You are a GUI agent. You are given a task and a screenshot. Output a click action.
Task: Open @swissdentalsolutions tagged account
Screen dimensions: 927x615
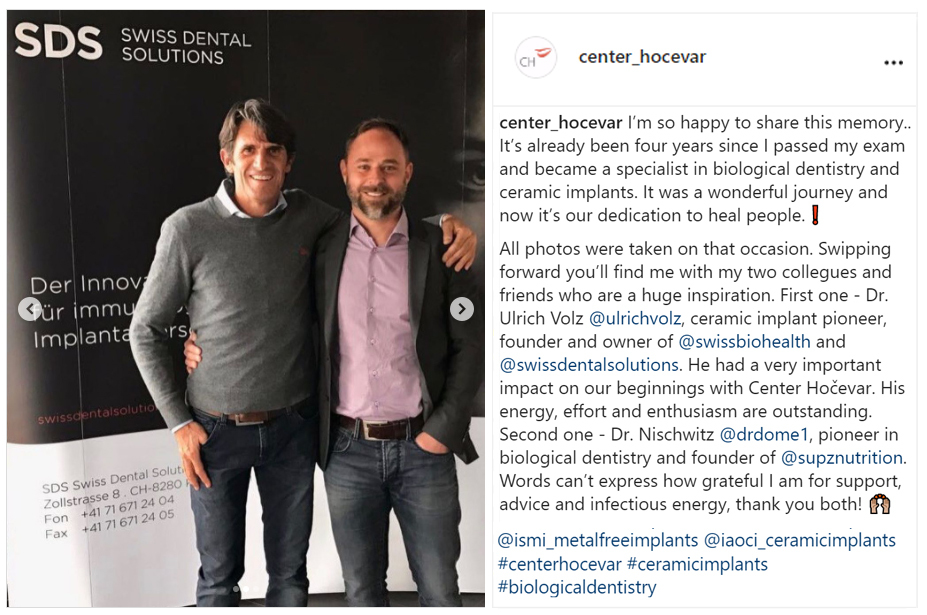[589, 365]
